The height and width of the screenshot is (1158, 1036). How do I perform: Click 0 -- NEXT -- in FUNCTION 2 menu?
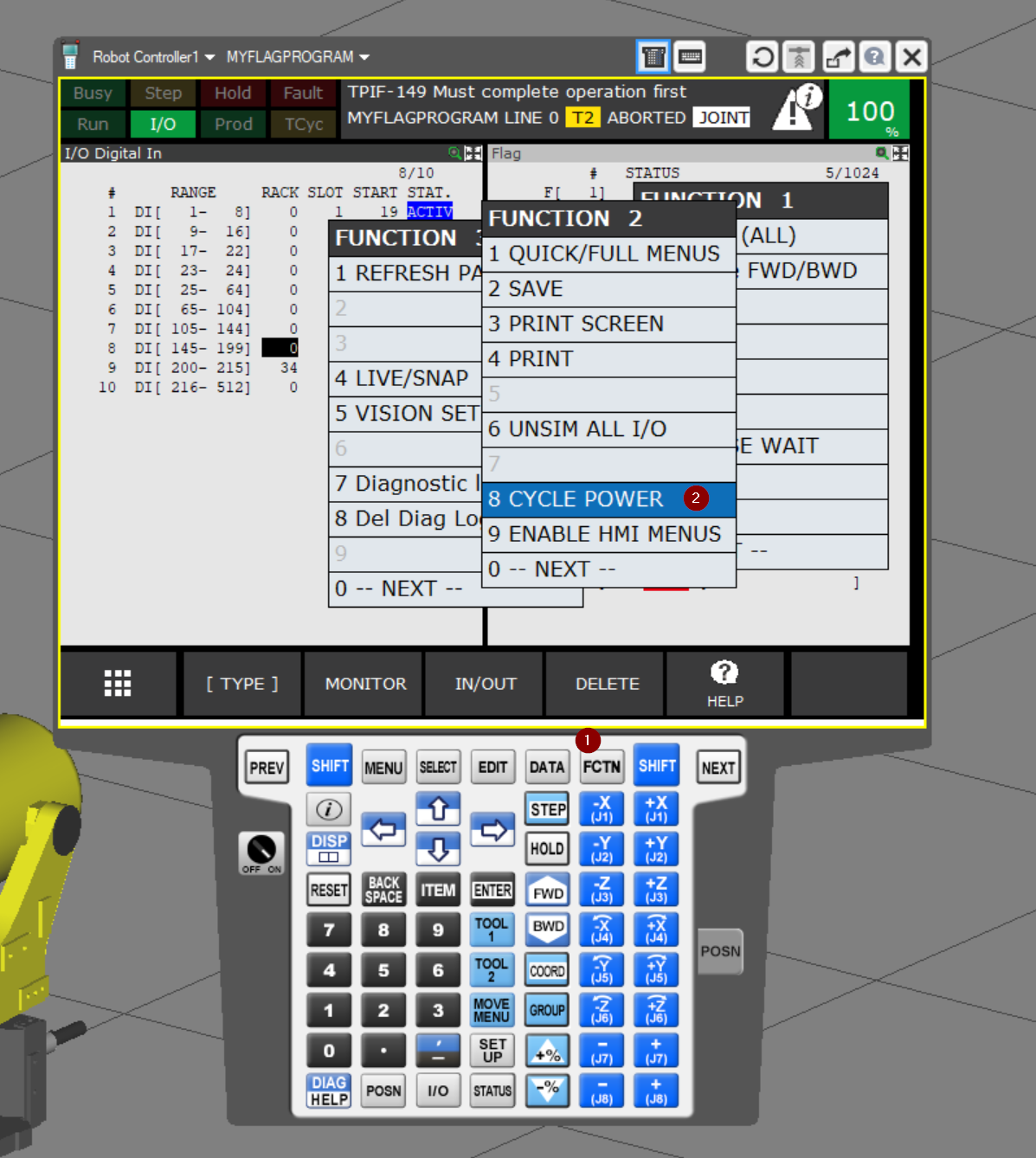(608, 569)
